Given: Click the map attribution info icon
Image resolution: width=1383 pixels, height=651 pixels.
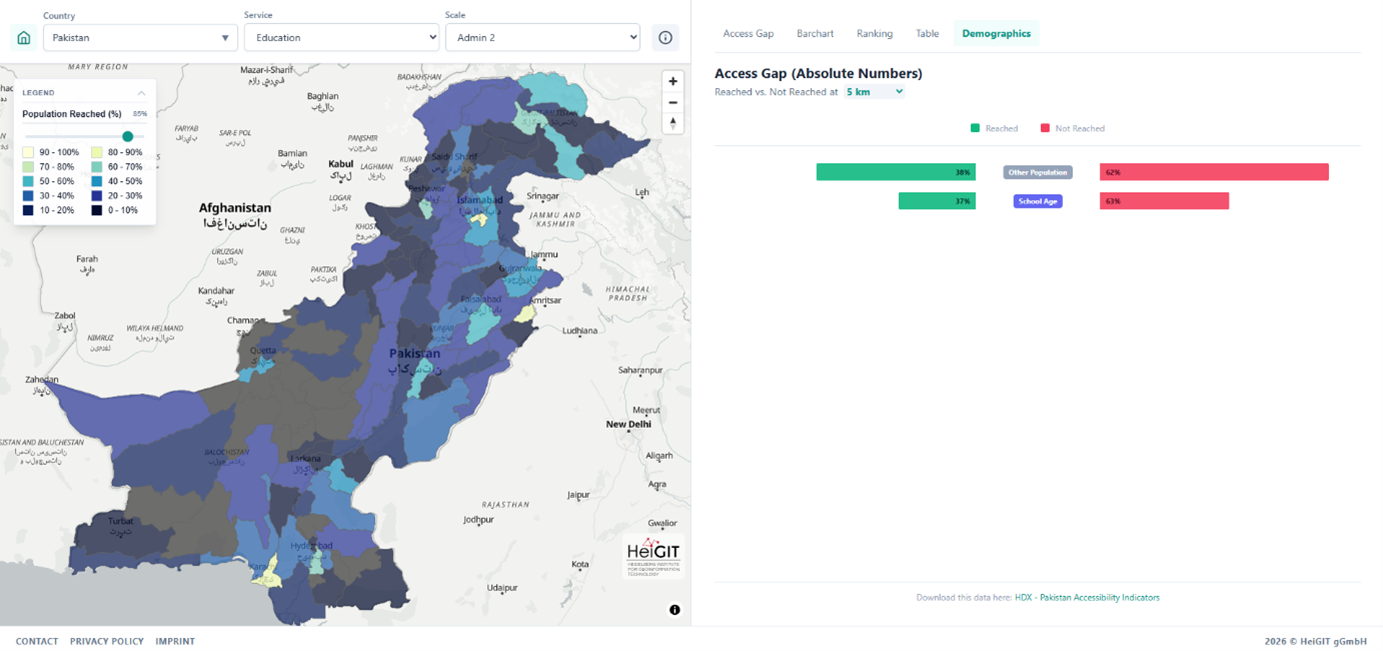Looking at the screenshot, I should (x=675, y=610).
